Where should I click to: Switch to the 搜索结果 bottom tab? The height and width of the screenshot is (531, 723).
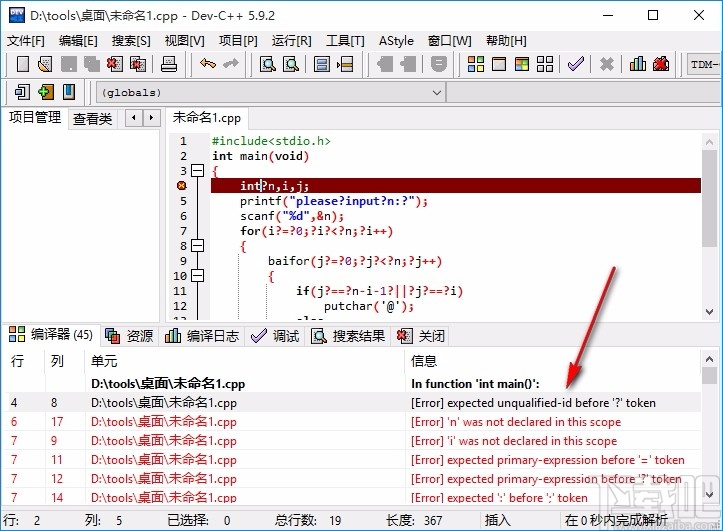click(x=348, y=336)
